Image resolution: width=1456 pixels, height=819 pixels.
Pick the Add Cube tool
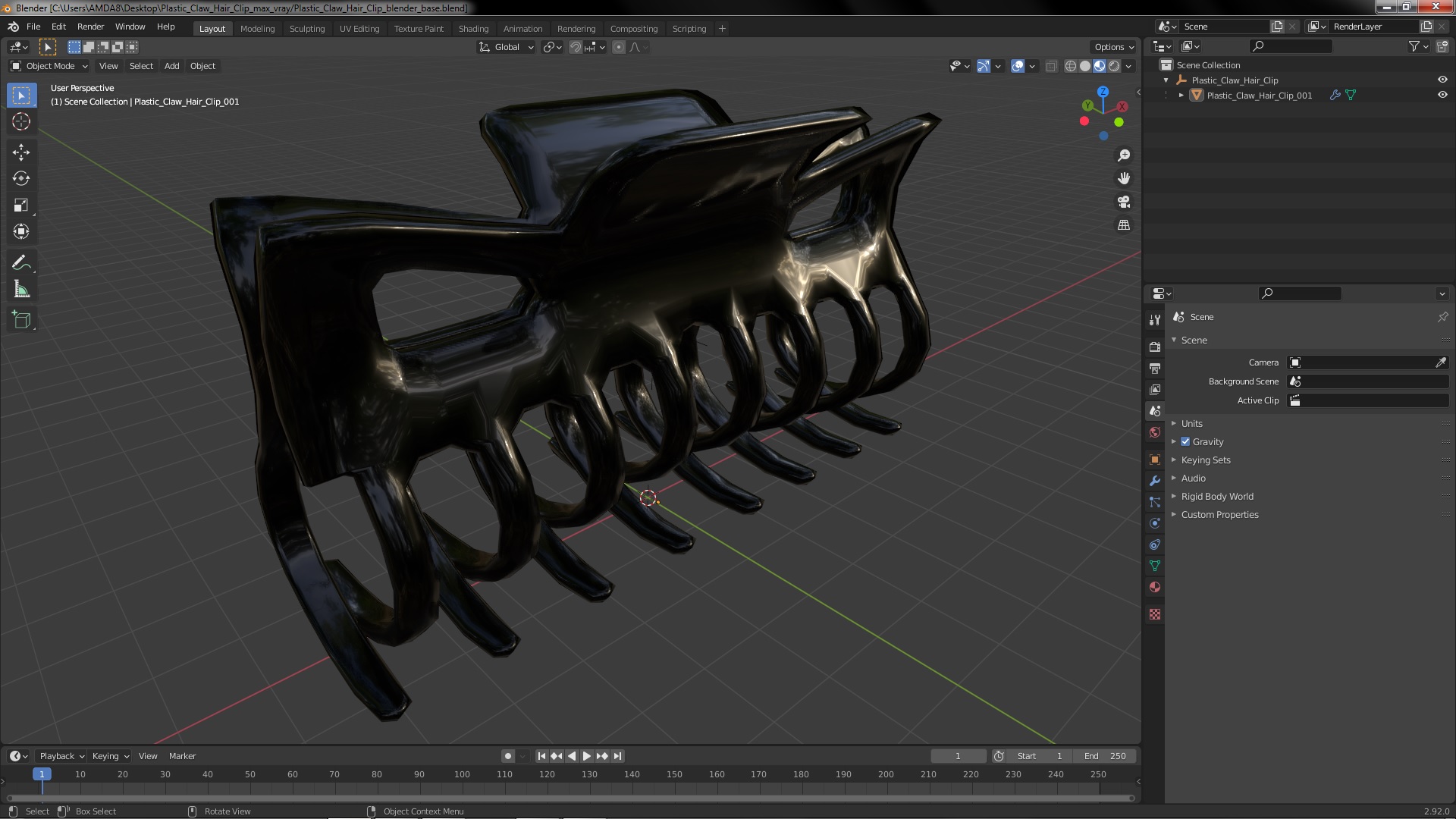coord(21,320)
